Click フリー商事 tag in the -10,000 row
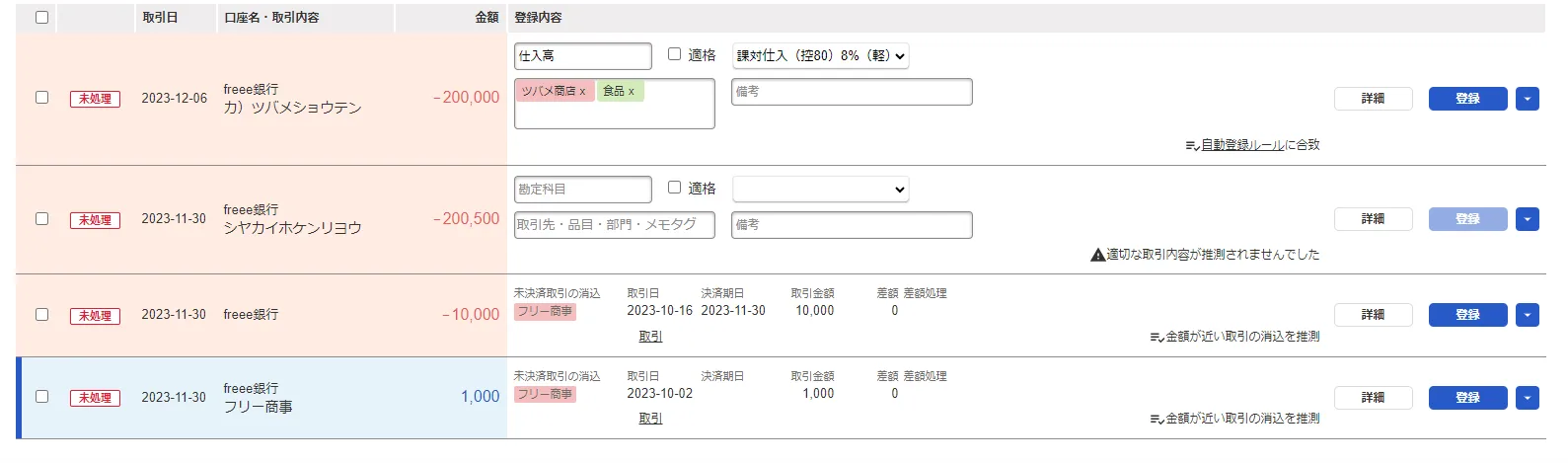Viewport: 1568px width, 463px height. [545, 312]
